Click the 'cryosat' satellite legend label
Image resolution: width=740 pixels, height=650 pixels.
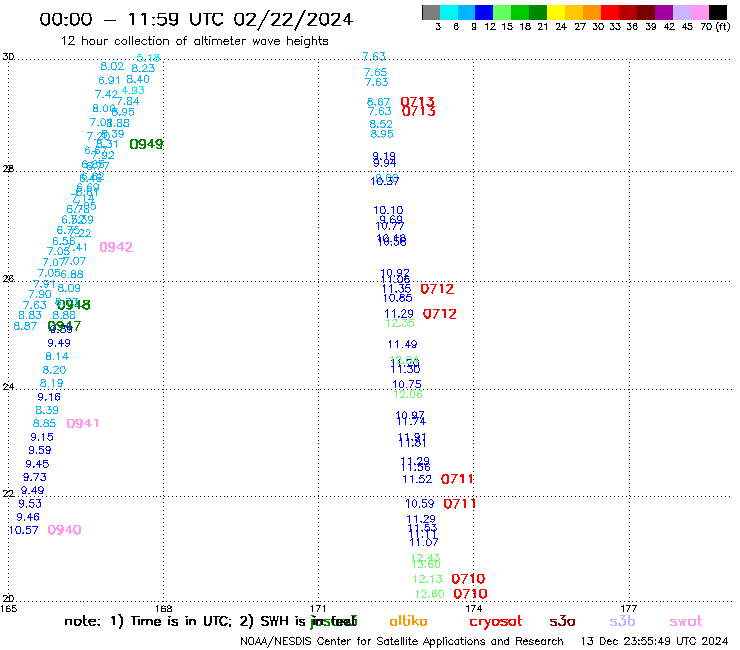pos(496,622)
